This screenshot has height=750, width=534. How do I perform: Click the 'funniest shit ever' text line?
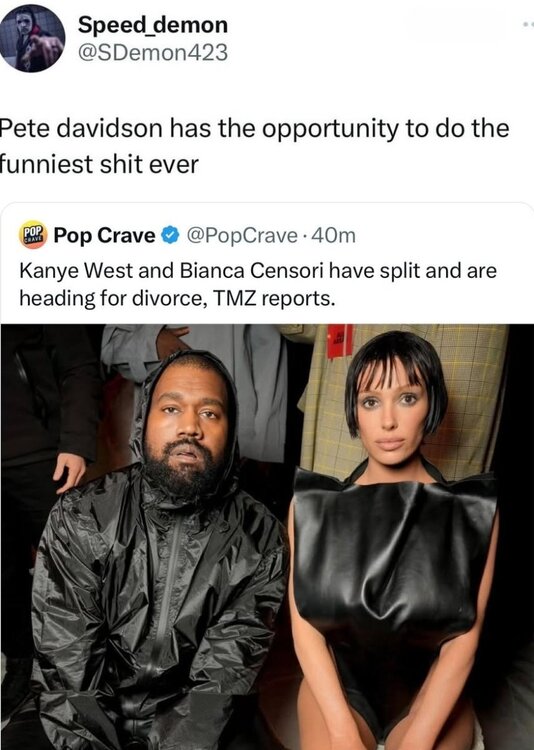[x=99, y=164]
